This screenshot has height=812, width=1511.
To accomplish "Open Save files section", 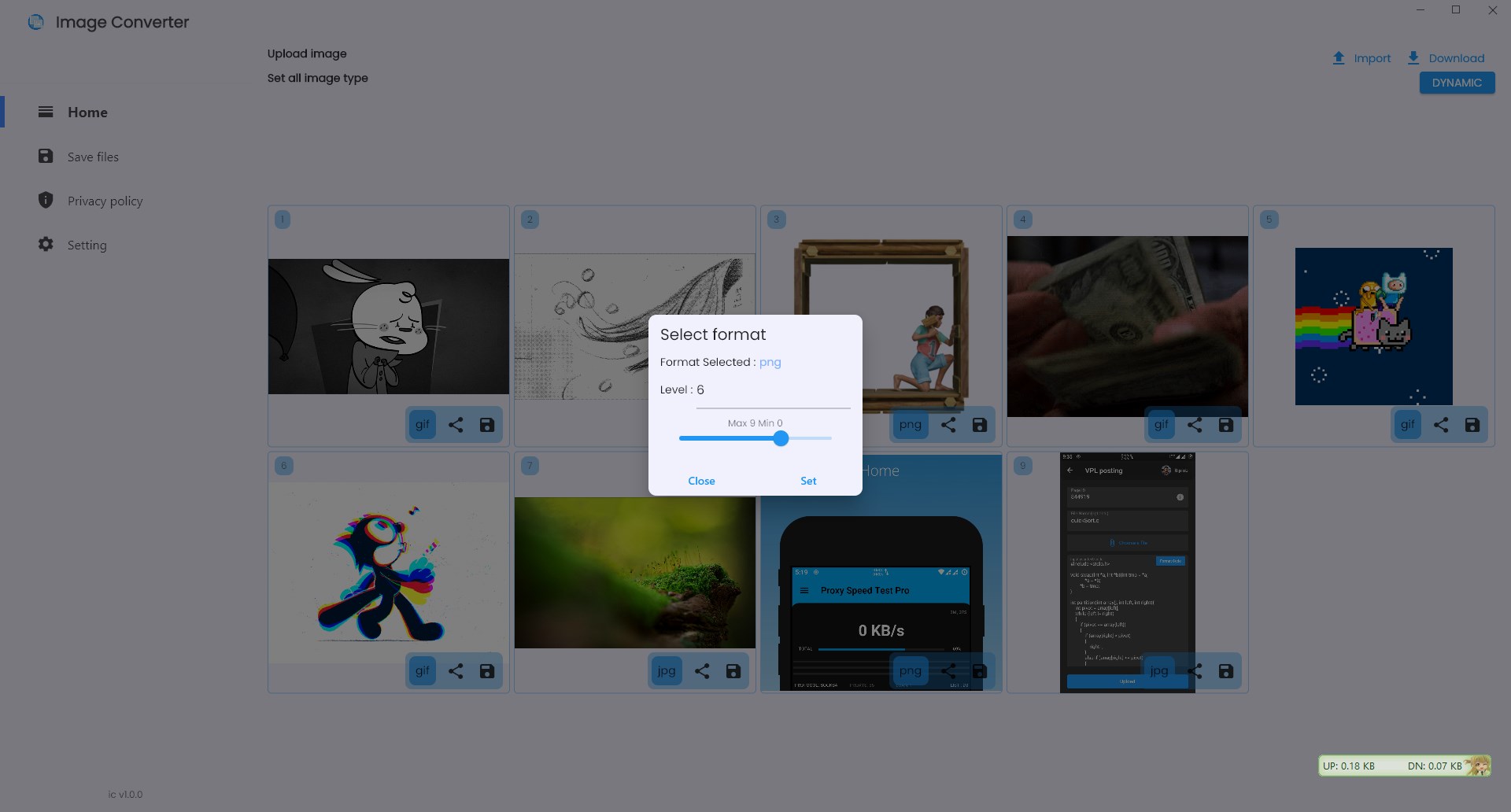I will coord(93,157).
